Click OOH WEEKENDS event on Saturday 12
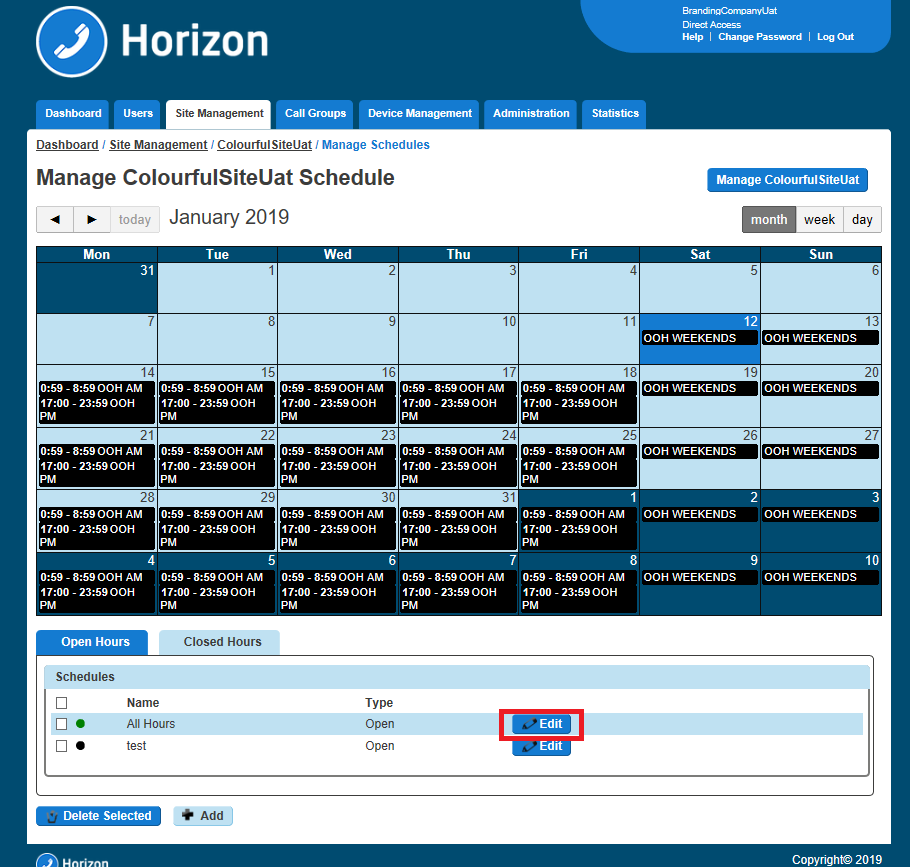 [x=699, y=338]
